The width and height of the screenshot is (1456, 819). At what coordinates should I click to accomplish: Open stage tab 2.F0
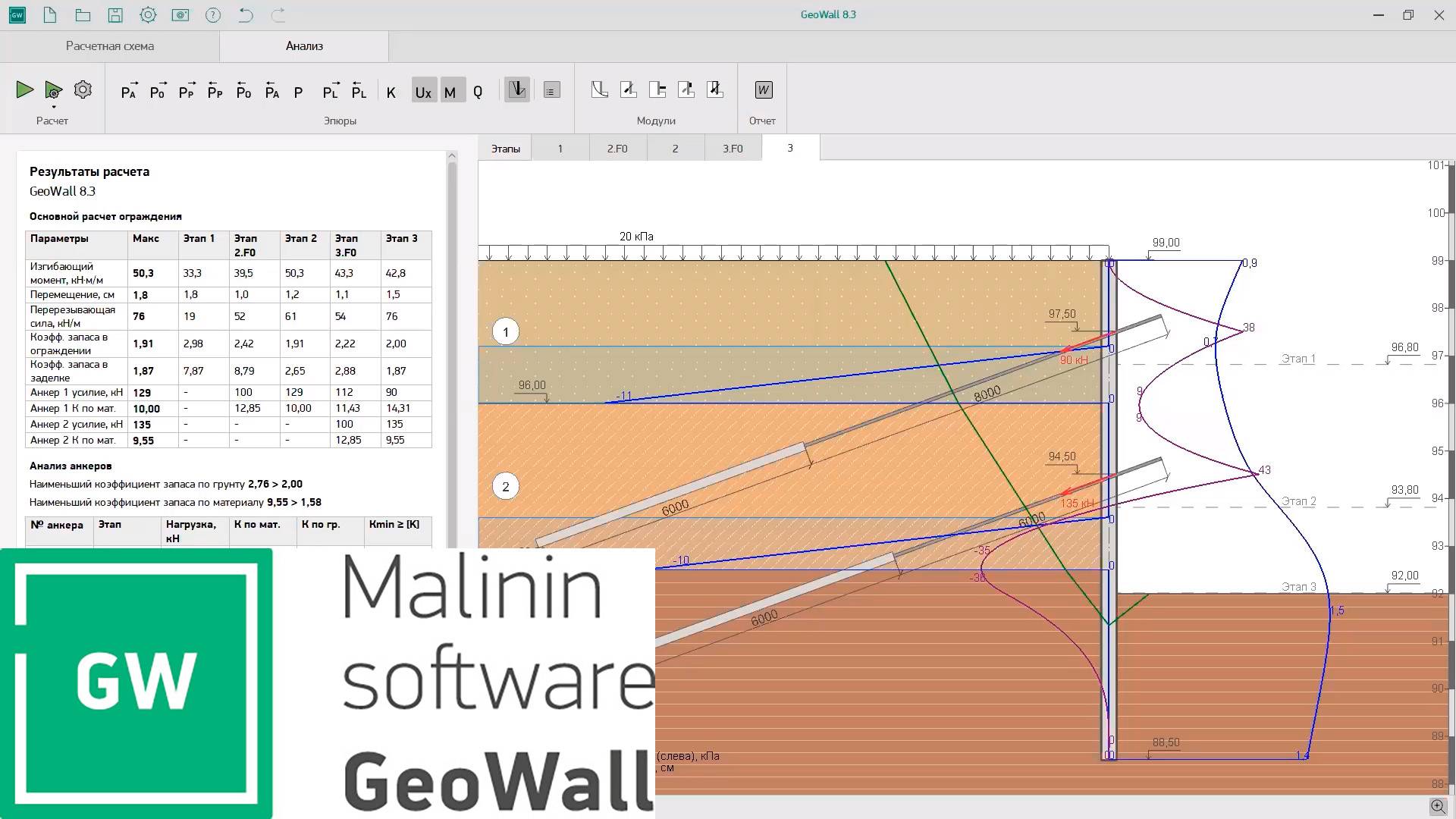617,149
